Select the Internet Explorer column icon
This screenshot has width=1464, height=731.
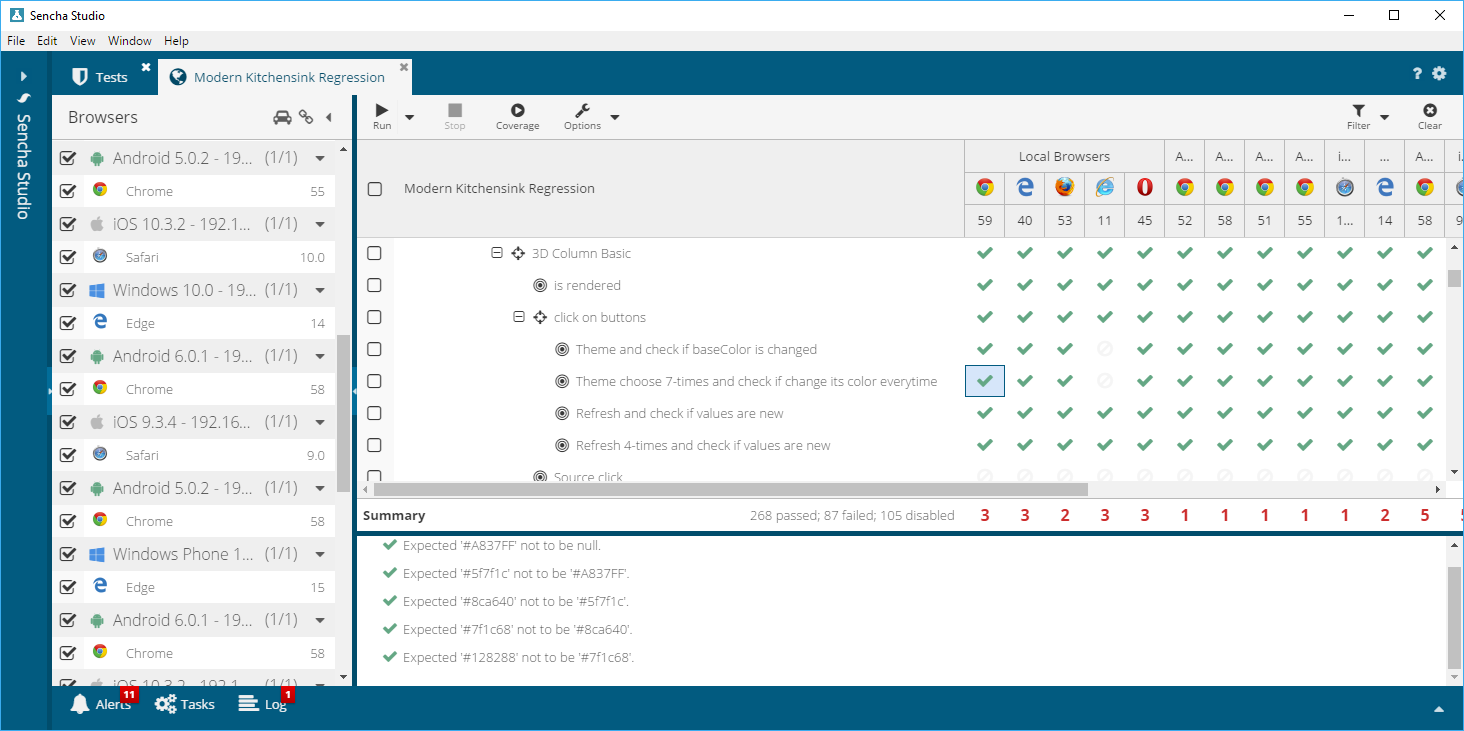coord(1105,187)
